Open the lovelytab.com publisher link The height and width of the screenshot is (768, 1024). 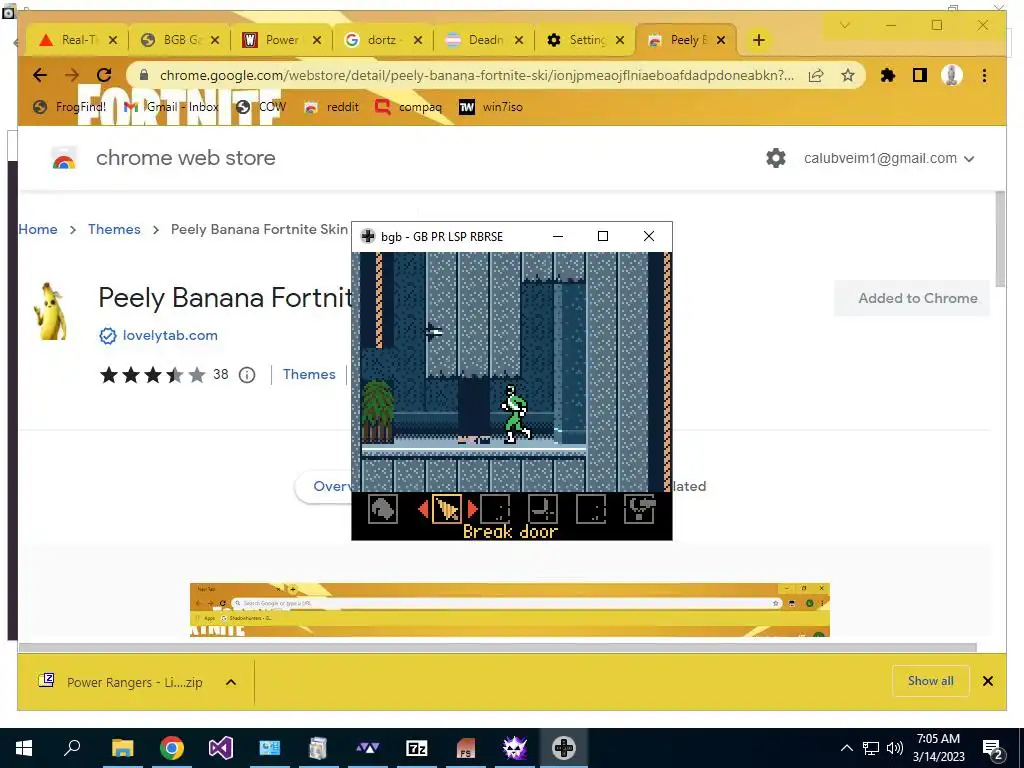click(x=170, y=336)
